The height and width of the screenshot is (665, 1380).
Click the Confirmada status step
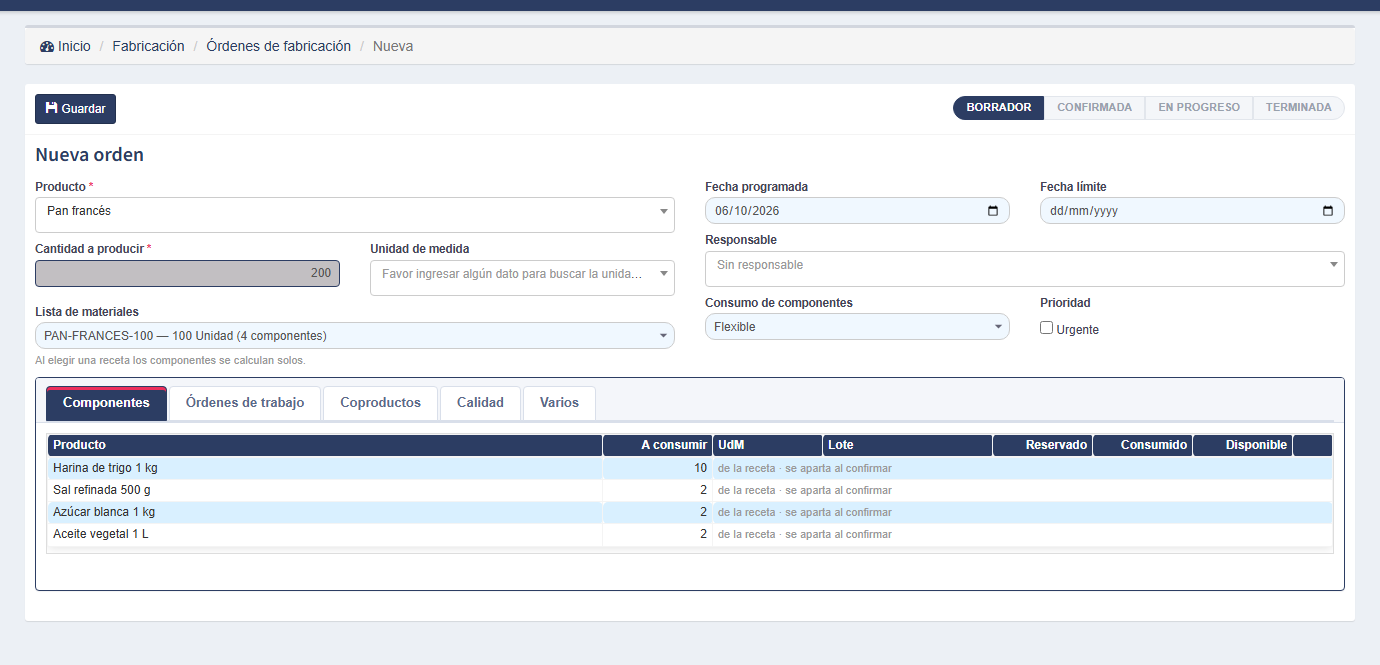click(x=1094, y=108)
